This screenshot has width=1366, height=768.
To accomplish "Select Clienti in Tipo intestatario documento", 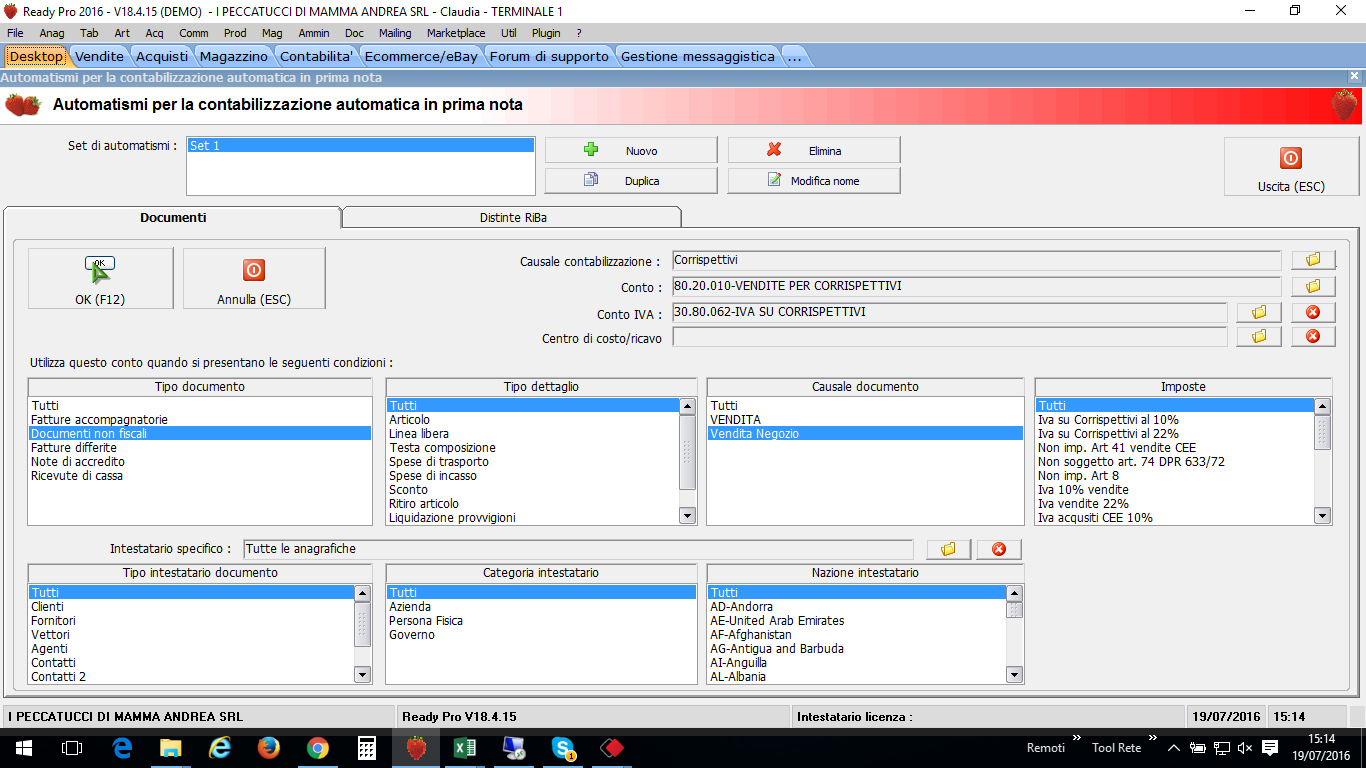I will click(191, 607).
